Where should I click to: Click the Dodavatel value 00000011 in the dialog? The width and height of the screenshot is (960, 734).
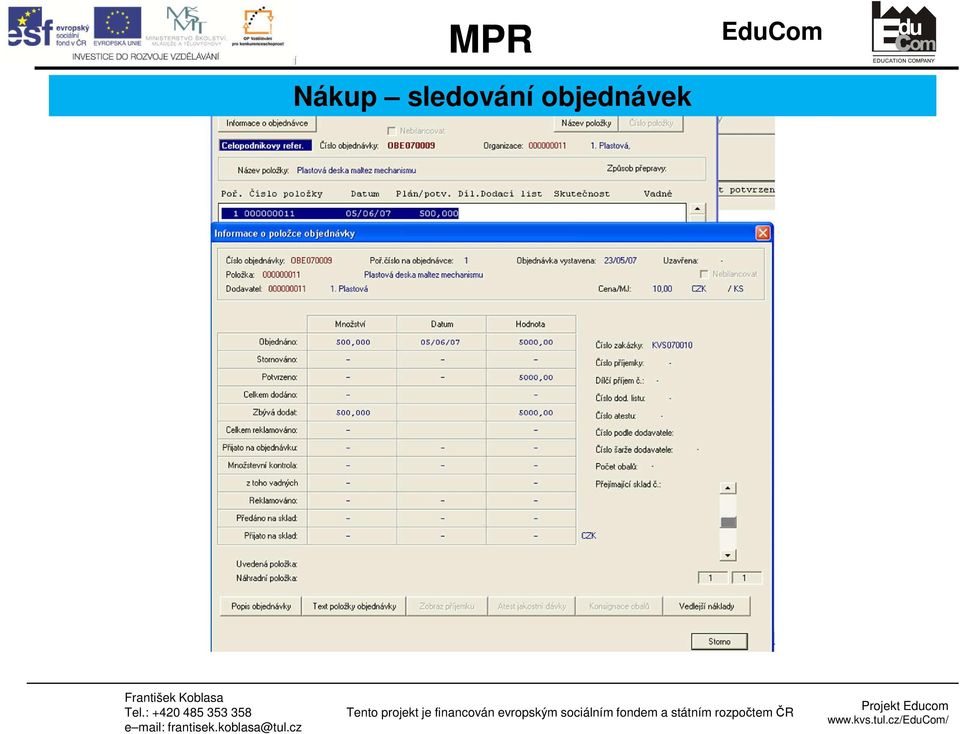coord(287,289)
